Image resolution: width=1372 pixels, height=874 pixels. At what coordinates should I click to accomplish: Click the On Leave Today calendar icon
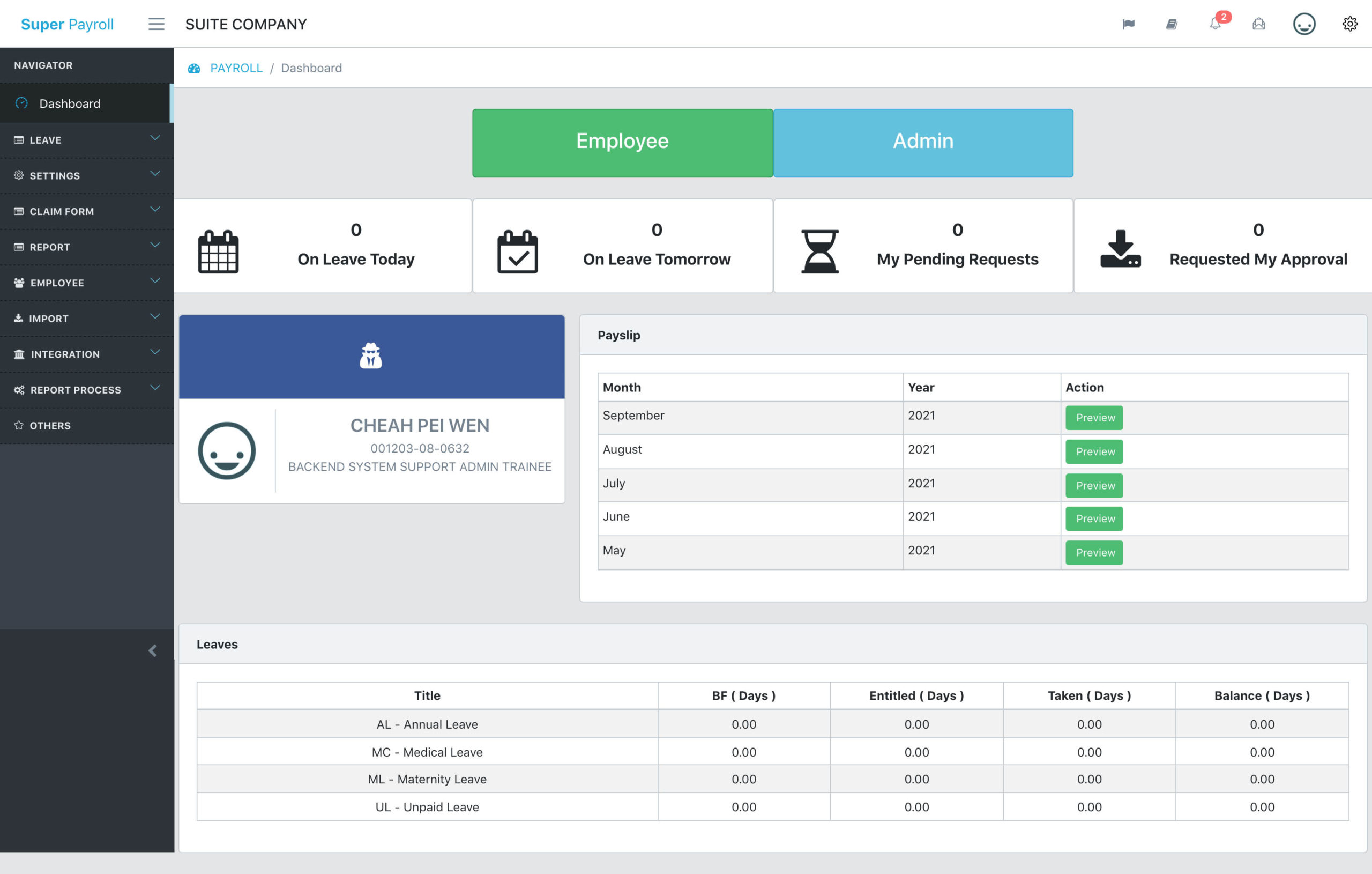[x=218, y=251]
